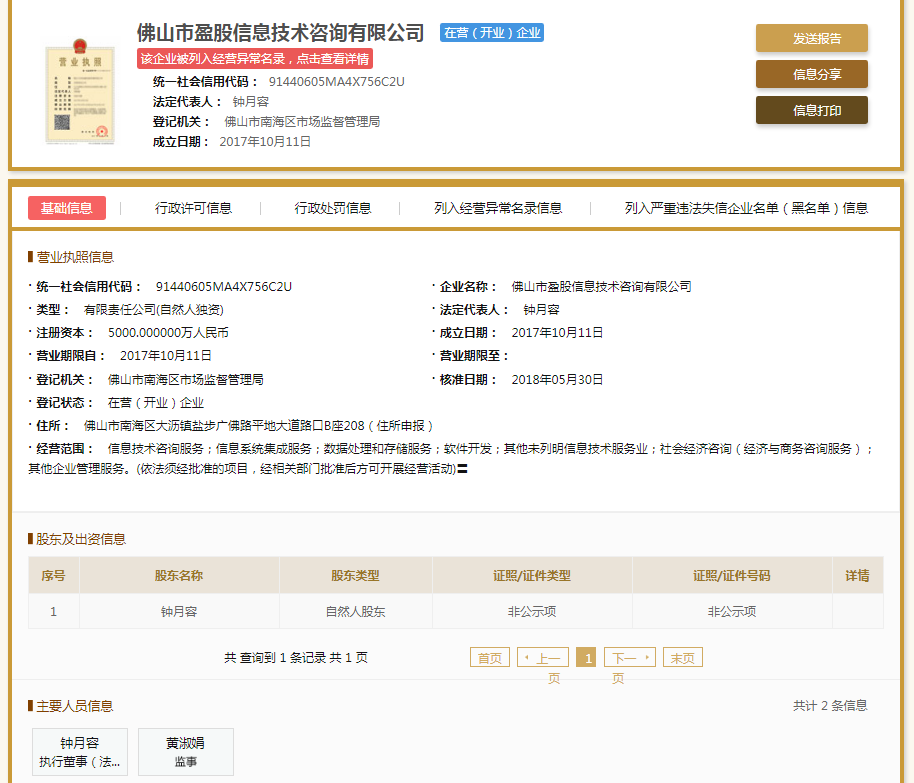This screenshot has height=783, width=914.
Task: Switch to 列入经营异常名录信息 tab
Action: [497, 208]
